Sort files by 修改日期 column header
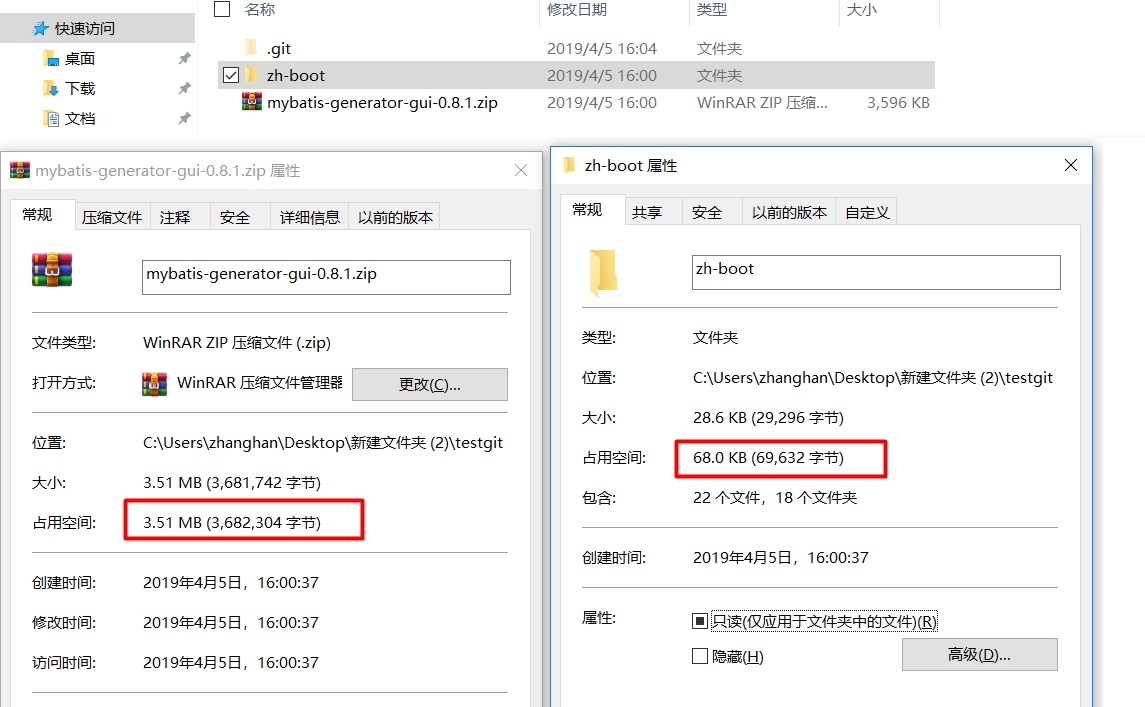Viewport: 1145px width, 707px height. pos(577,9)
